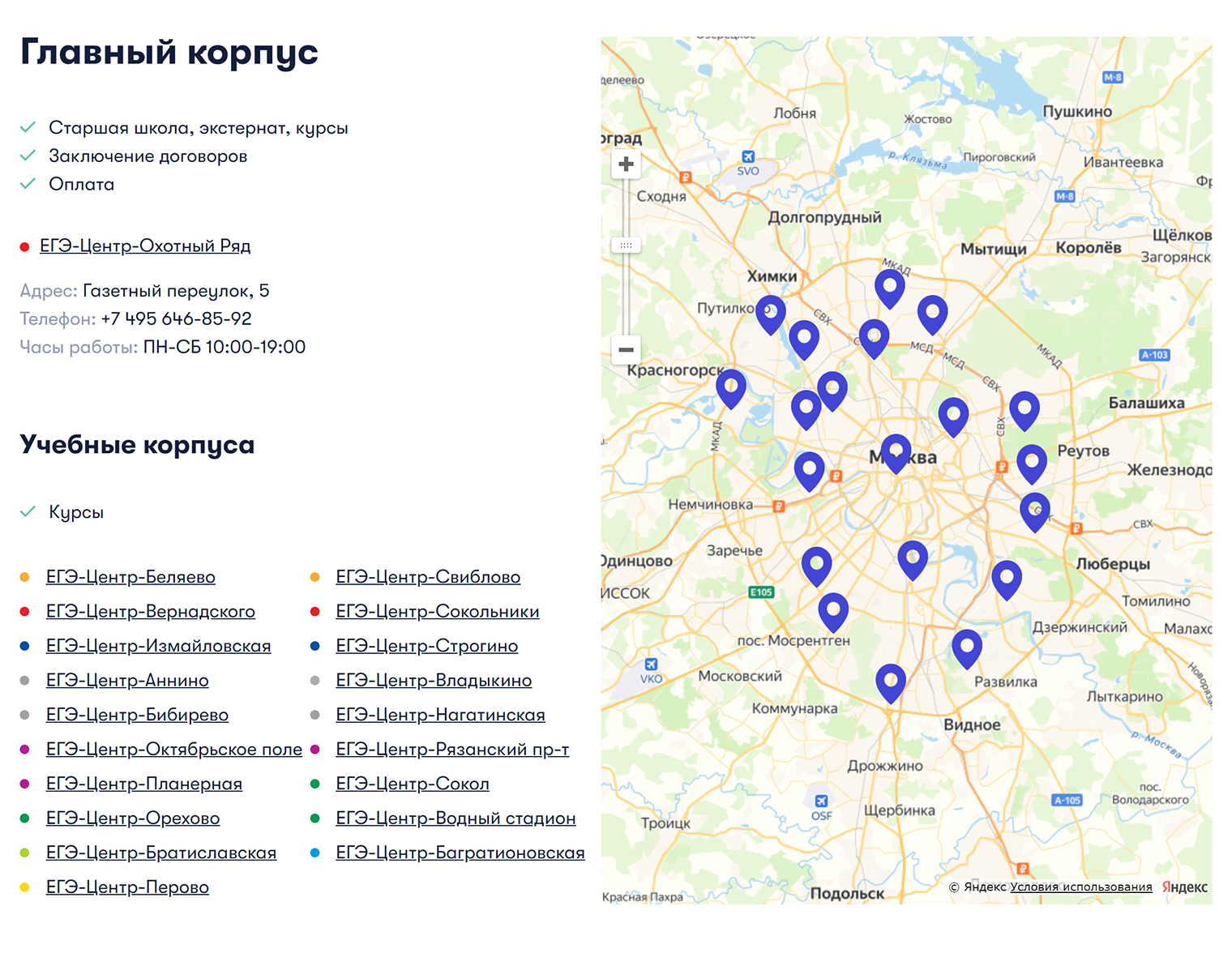Open ЕГЭ-Центр-Рязанский пр-т link
The image size is (1232, 953).
[452, 750]
